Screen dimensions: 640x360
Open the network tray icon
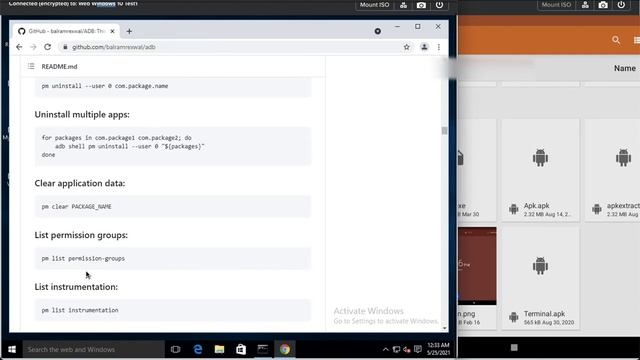pos(396,349)
